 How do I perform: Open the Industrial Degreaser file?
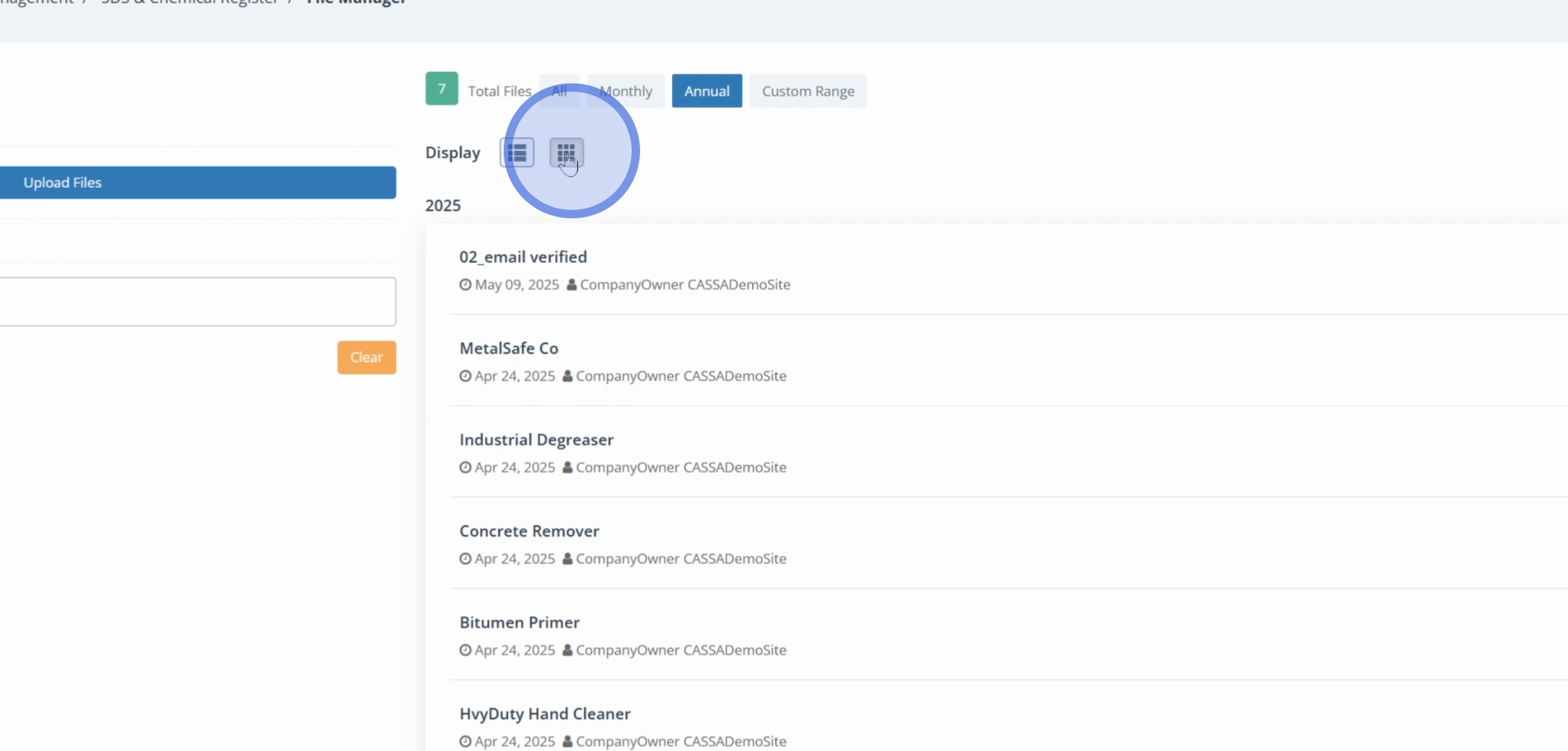click(536, 440)
